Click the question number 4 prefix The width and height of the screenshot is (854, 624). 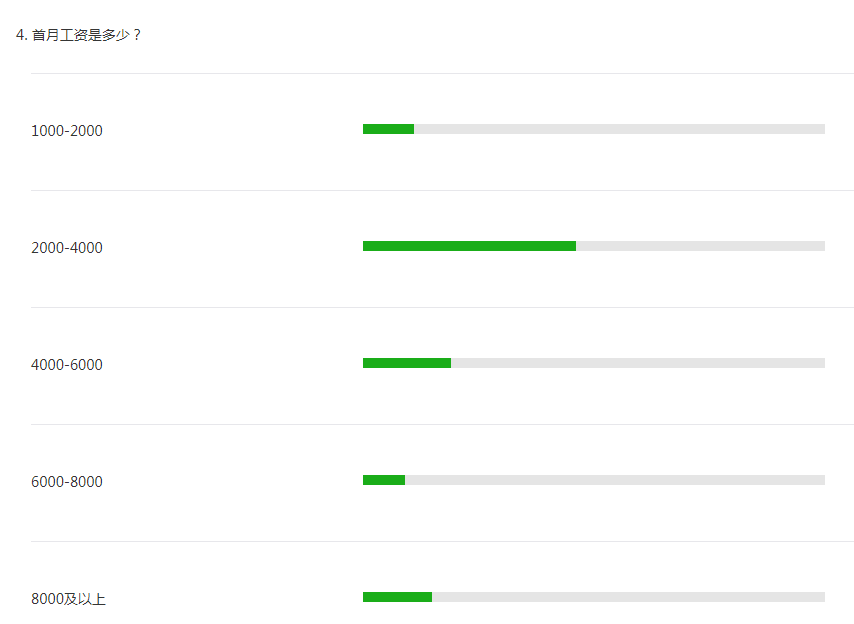tap(21, 35)
